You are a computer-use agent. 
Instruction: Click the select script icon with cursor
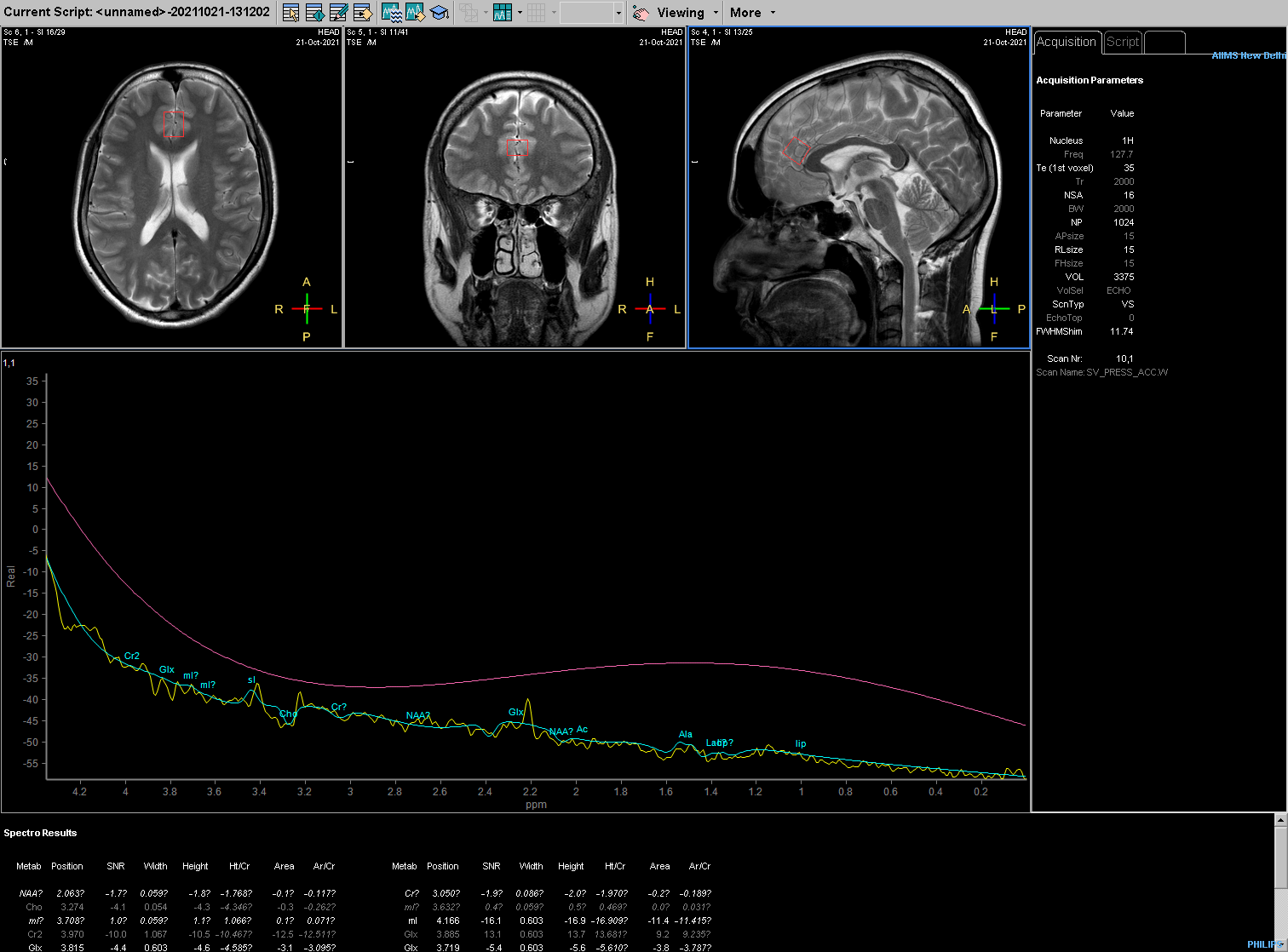290,13
